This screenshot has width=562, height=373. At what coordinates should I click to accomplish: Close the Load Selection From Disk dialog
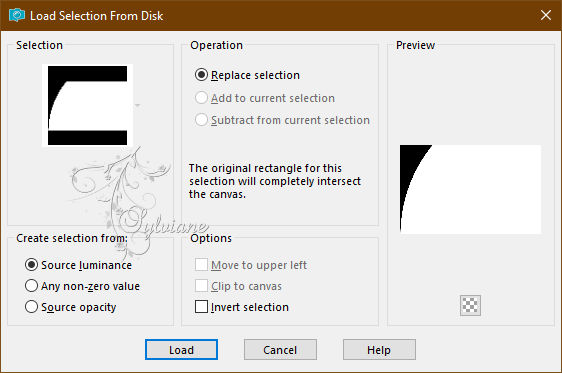click(x=546, y=15)
